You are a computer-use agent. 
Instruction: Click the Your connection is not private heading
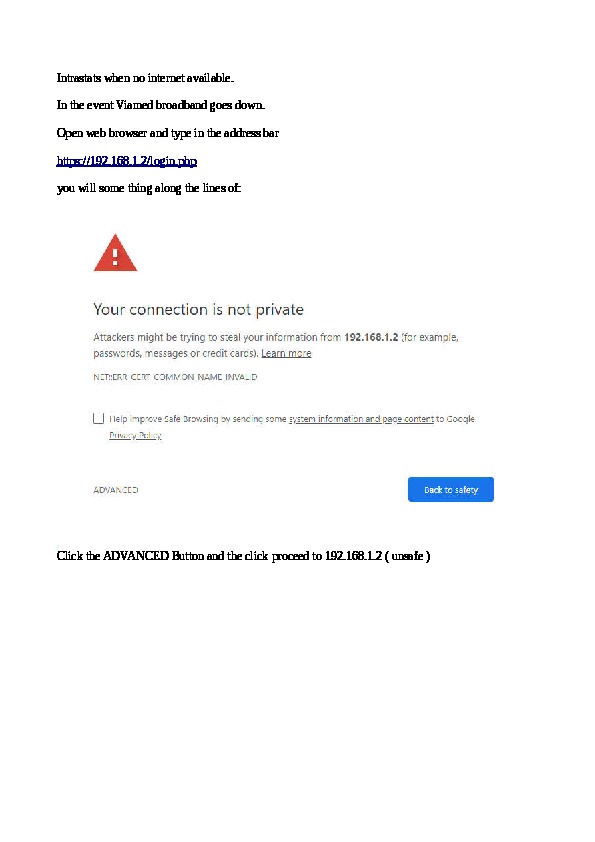[198, 309]
